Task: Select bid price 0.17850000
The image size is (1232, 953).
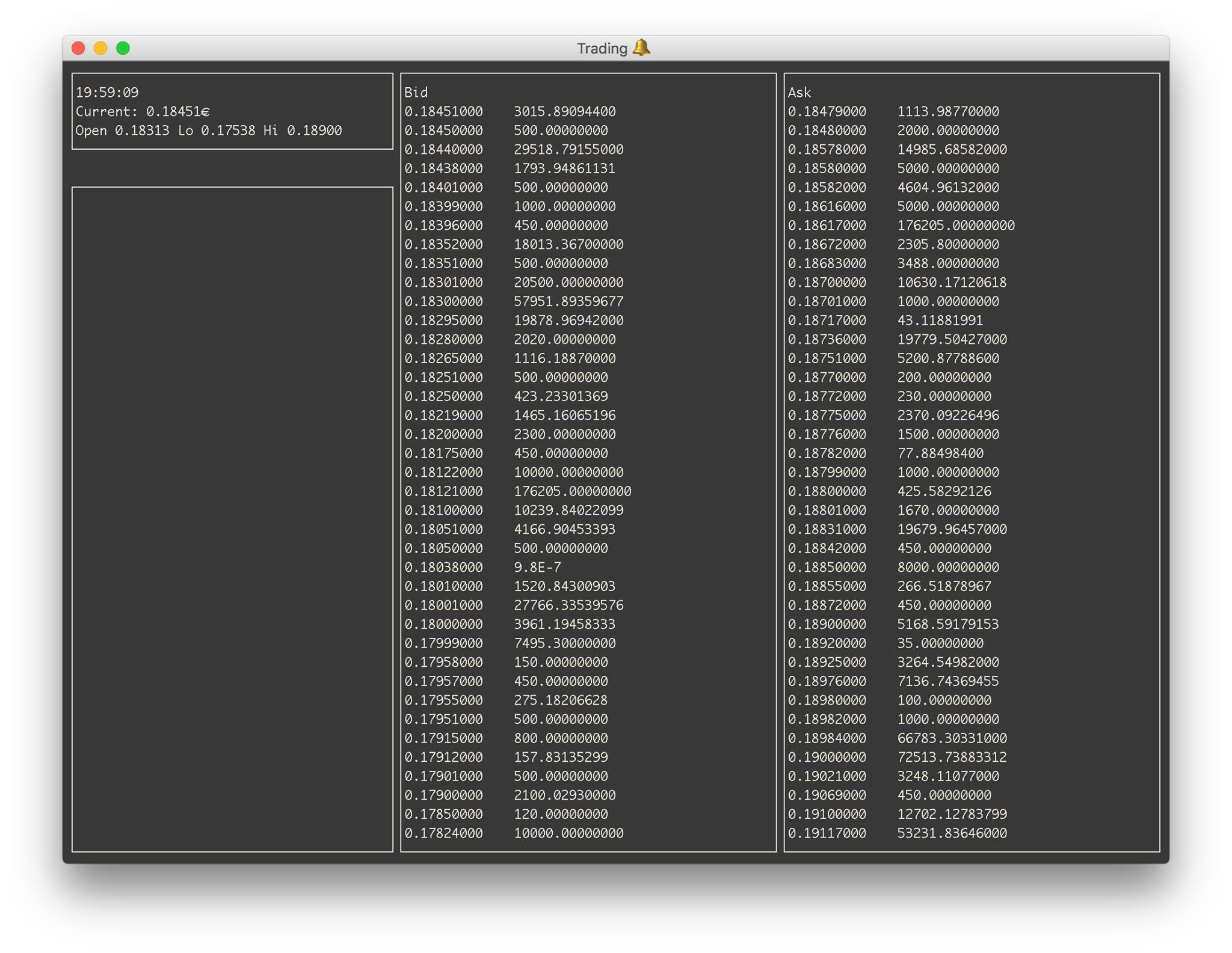Action: 443,815
